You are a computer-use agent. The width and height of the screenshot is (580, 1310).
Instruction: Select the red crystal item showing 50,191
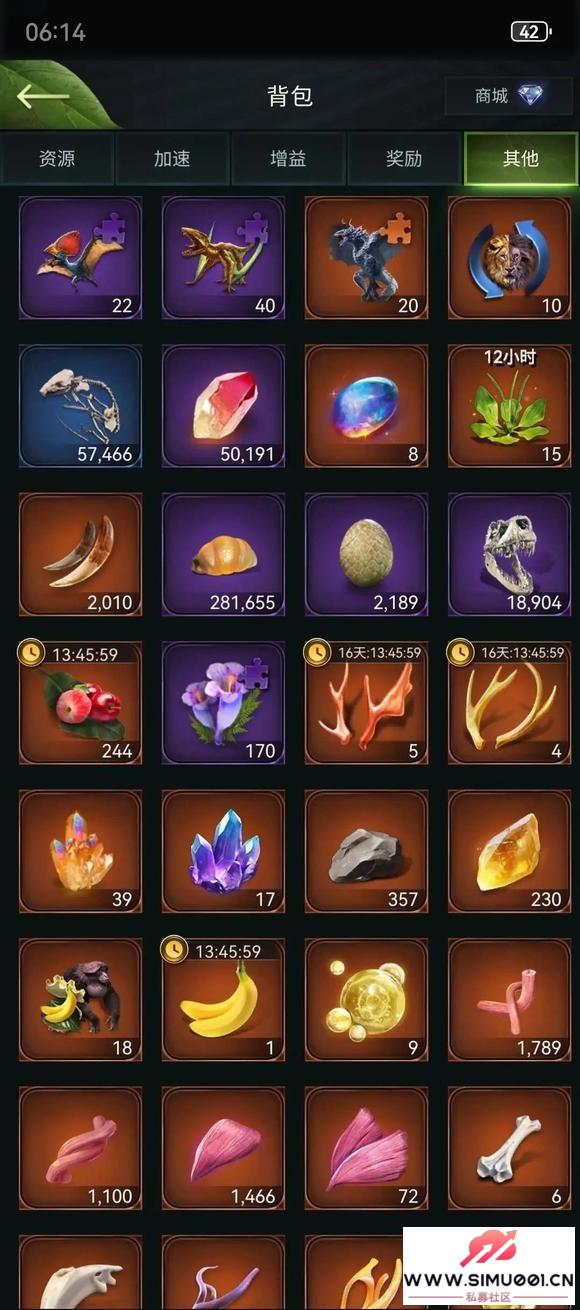coord(223,406)
